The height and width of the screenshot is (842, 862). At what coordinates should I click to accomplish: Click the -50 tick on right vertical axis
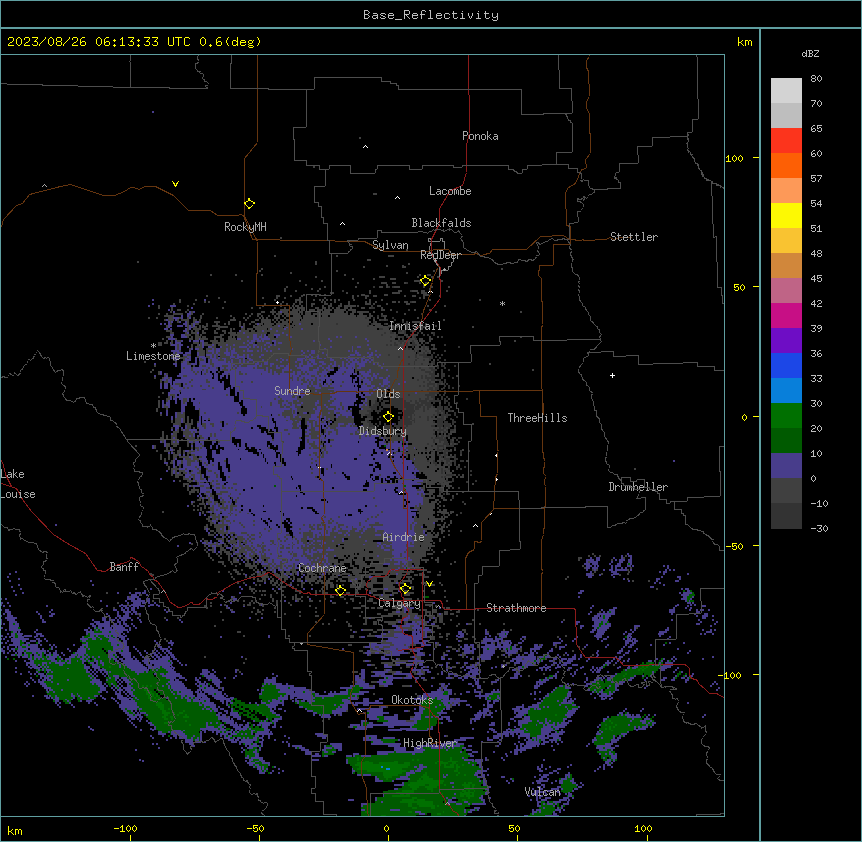pos(734,546)
